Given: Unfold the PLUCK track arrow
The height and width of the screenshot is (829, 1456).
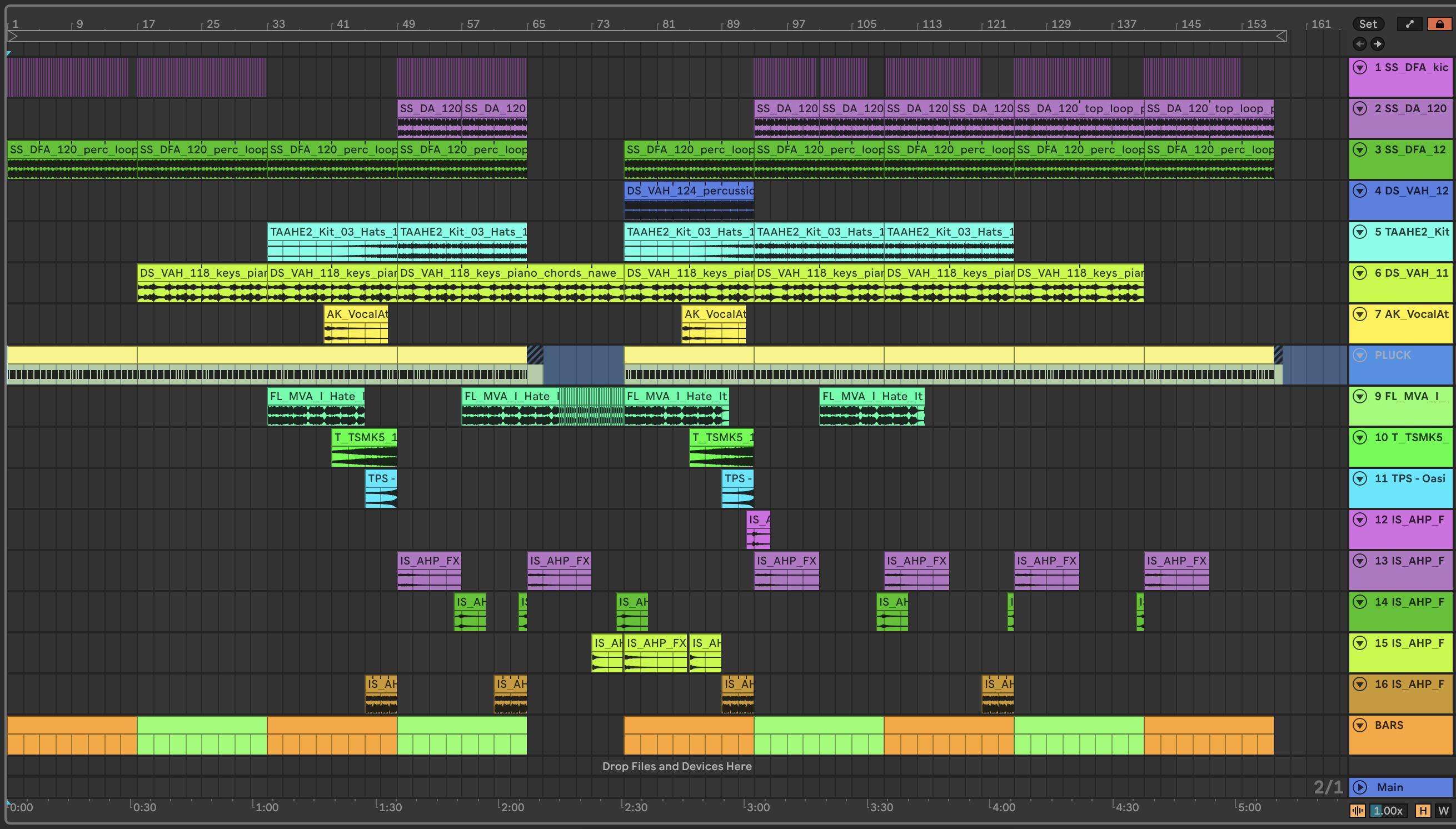Looking at the screenshot, I should click(1360, 355).
